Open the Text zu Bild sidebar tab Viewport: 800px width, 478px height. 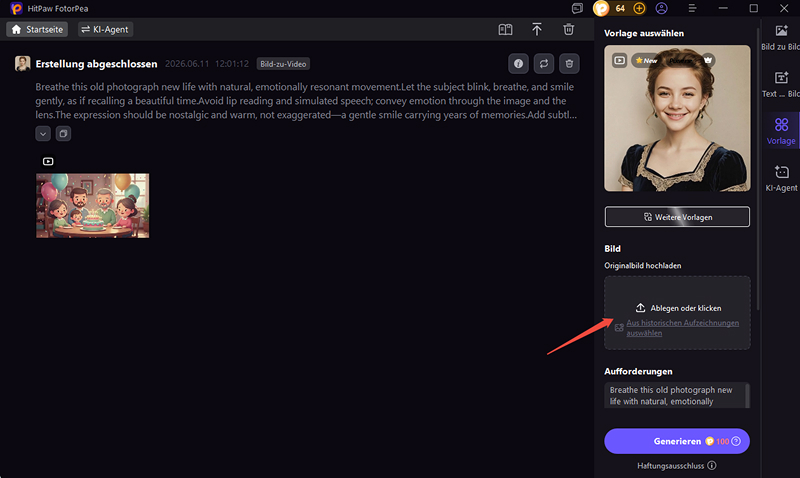(x=781, y=84)
